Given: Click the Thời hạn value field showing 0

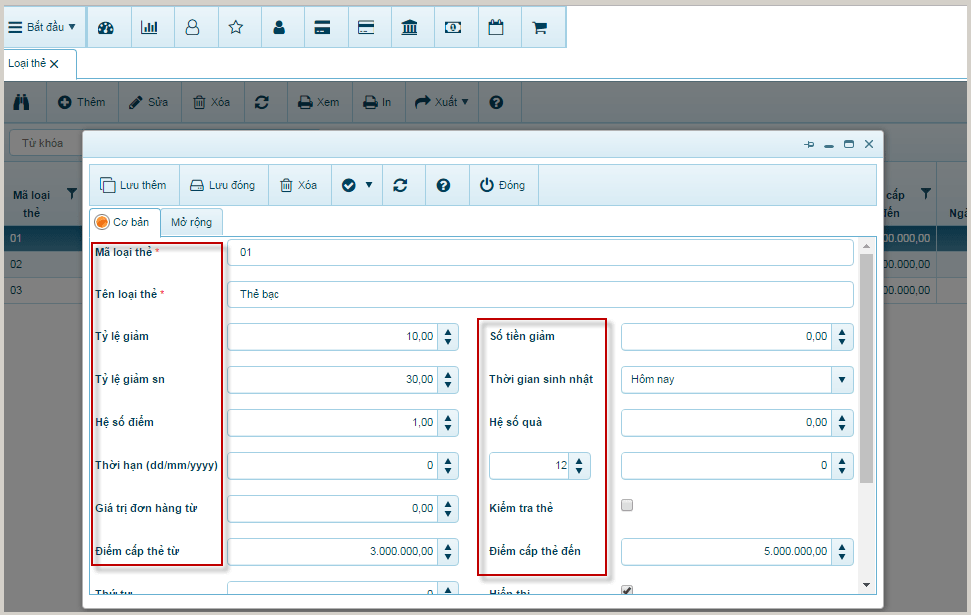Looking at the screenshot, I should tap(333, 466).
